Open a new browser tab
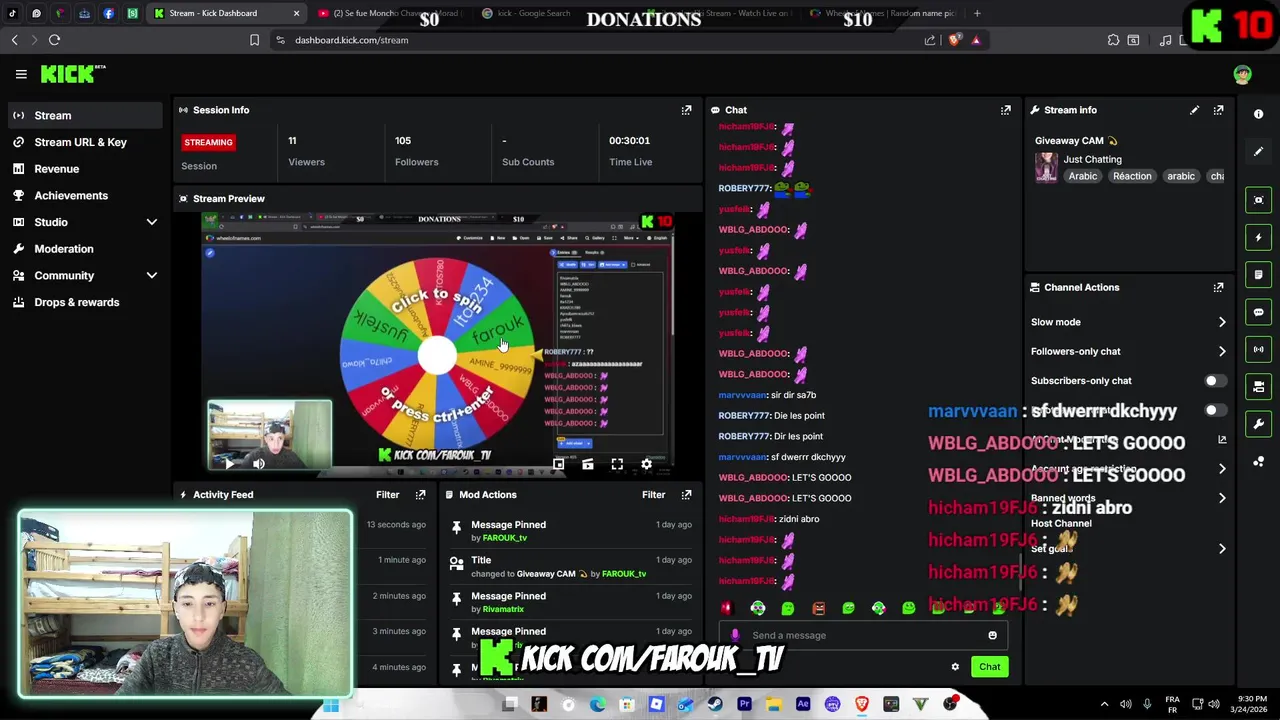Screen dimensions: 1280x720 point(977,13)
